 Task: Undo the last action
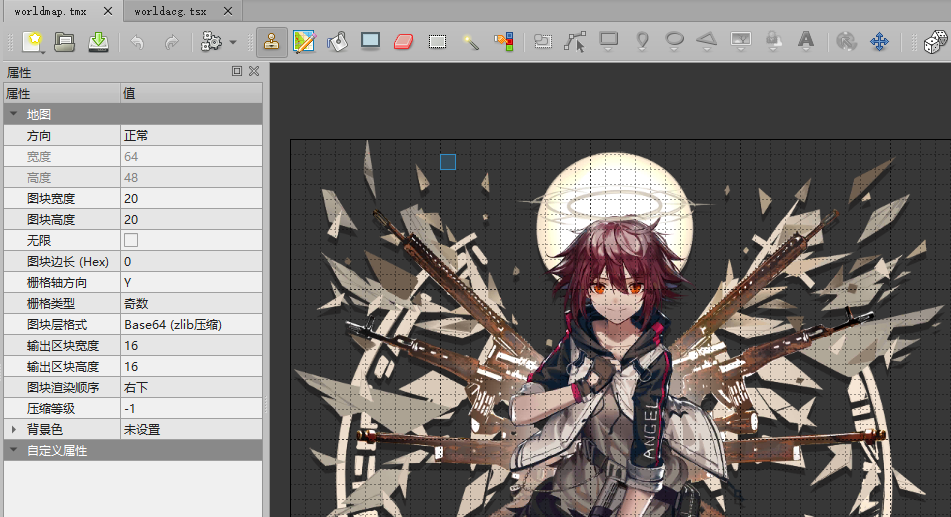(138, 42)
